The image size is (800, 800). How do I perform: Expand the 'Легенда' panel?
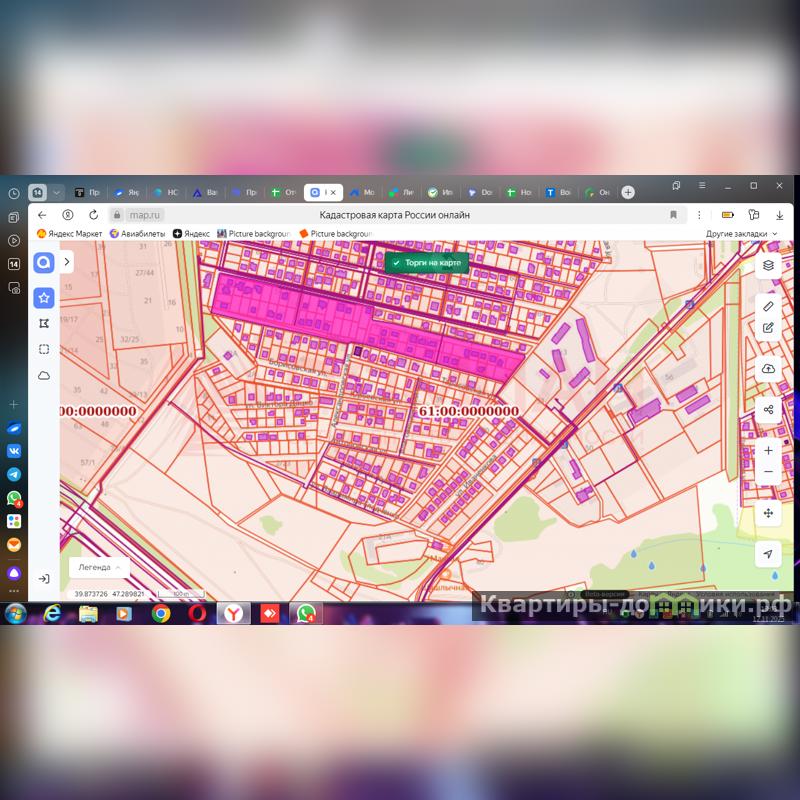point(99,567)
